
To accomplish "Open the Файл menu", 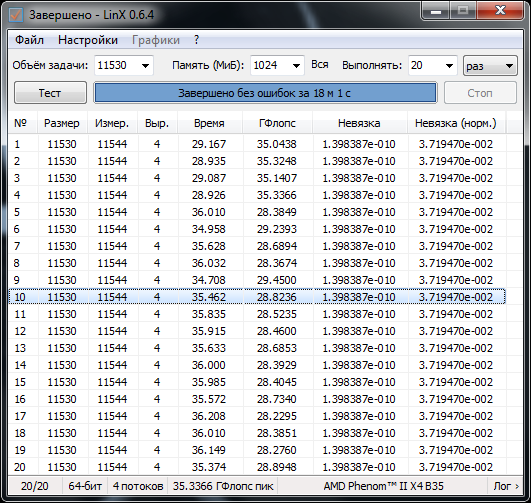I will click(29, 40).
